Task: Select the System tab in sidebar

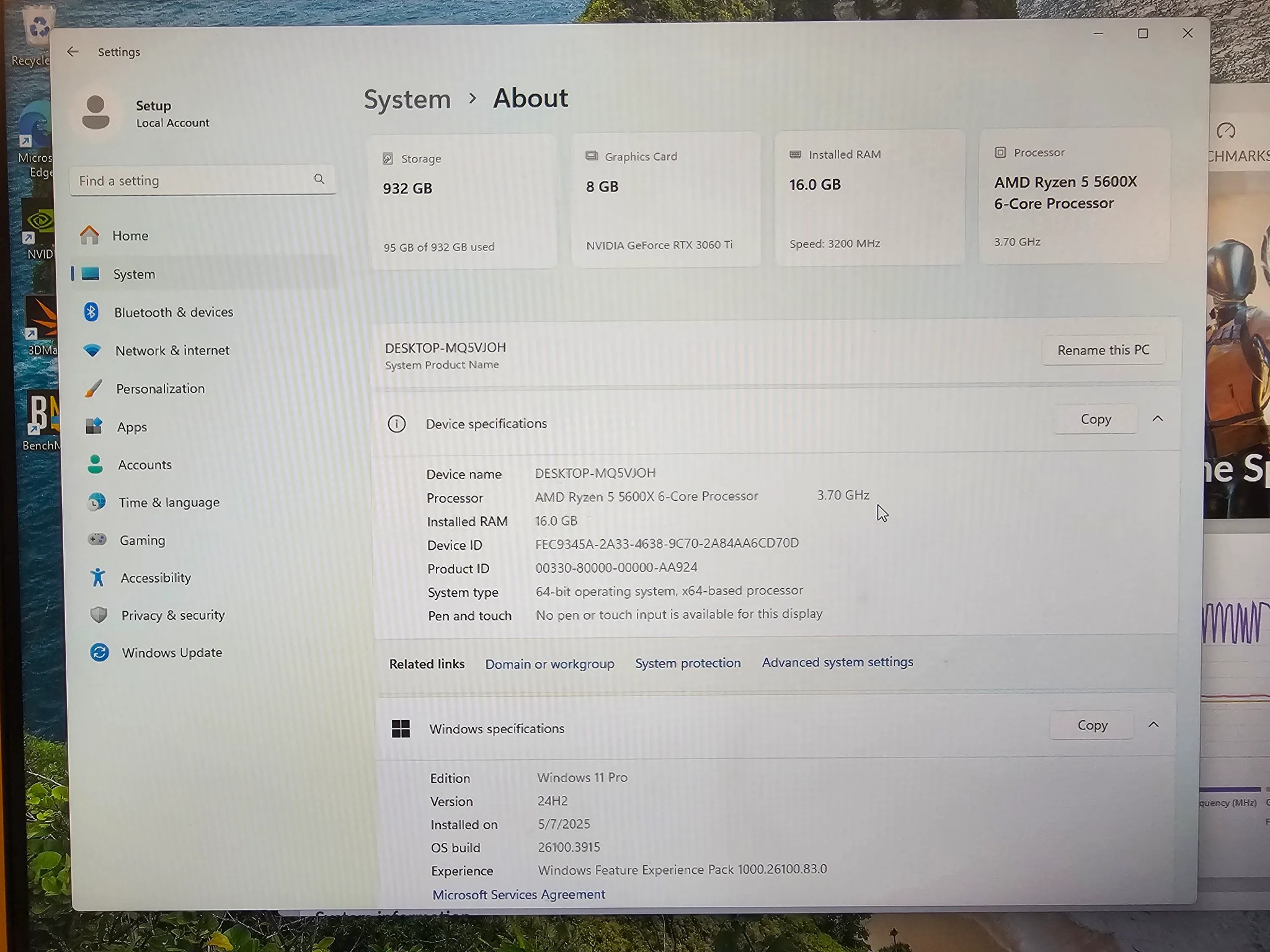Action: pyautogui.click(x=133, y=274)
